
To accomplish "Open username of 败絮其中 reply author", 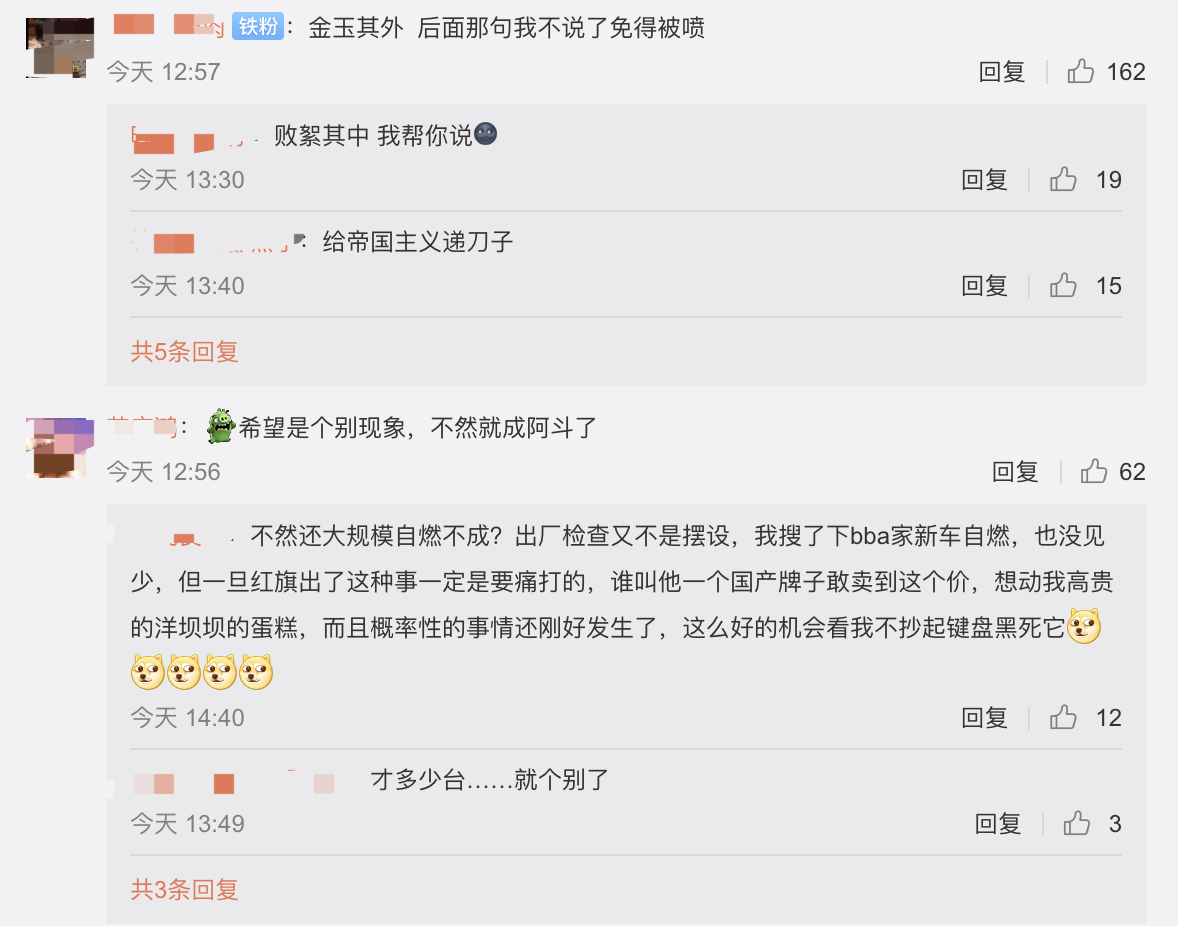I will [195, 138].
